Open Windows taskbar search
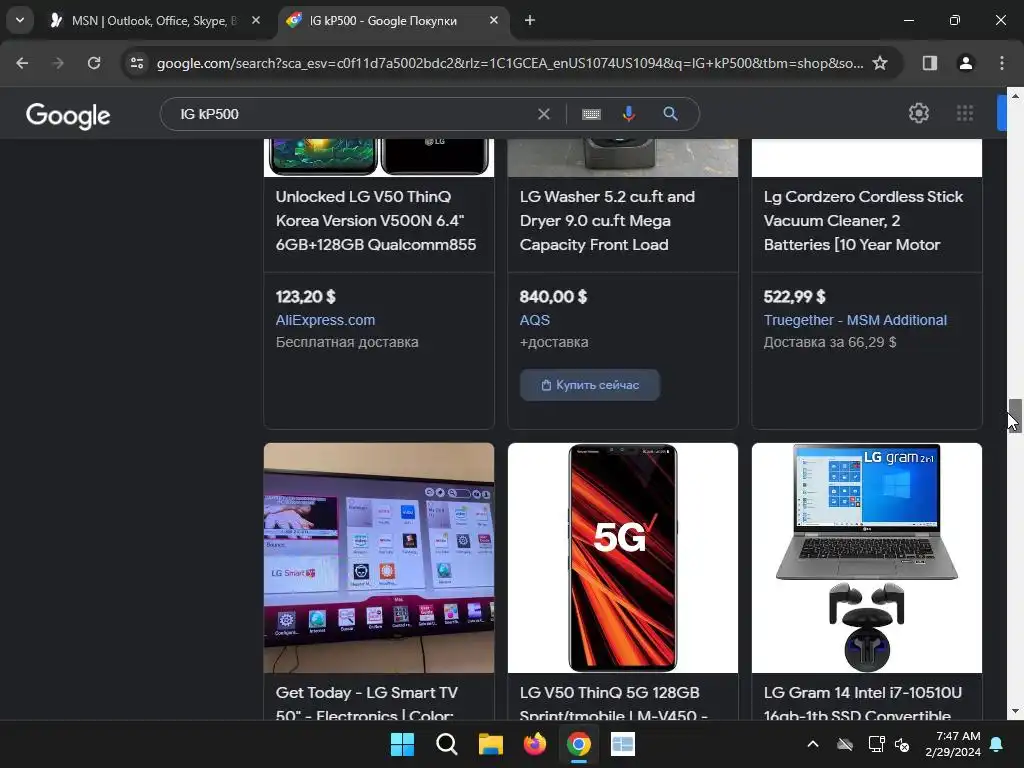 click(447, 744)
